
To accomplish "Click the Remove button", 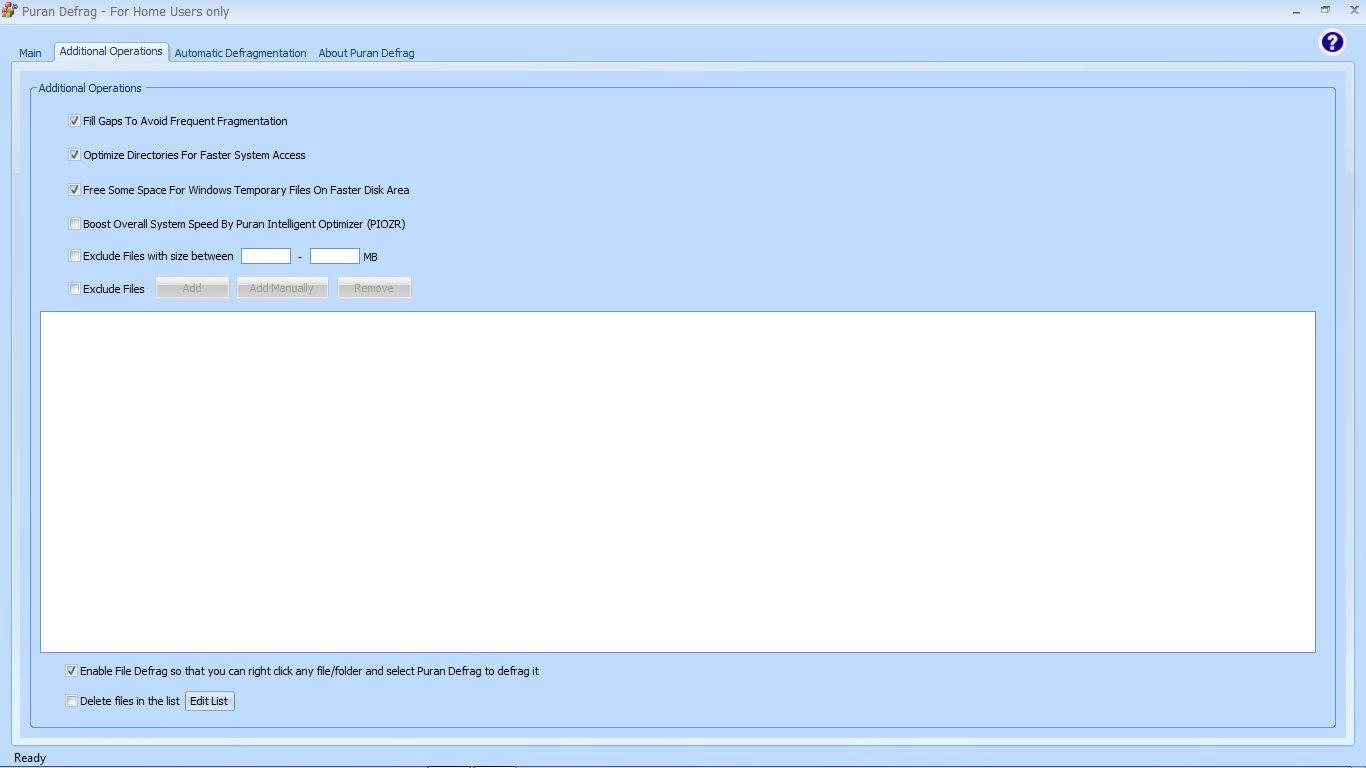I will [x=374, y=288].
